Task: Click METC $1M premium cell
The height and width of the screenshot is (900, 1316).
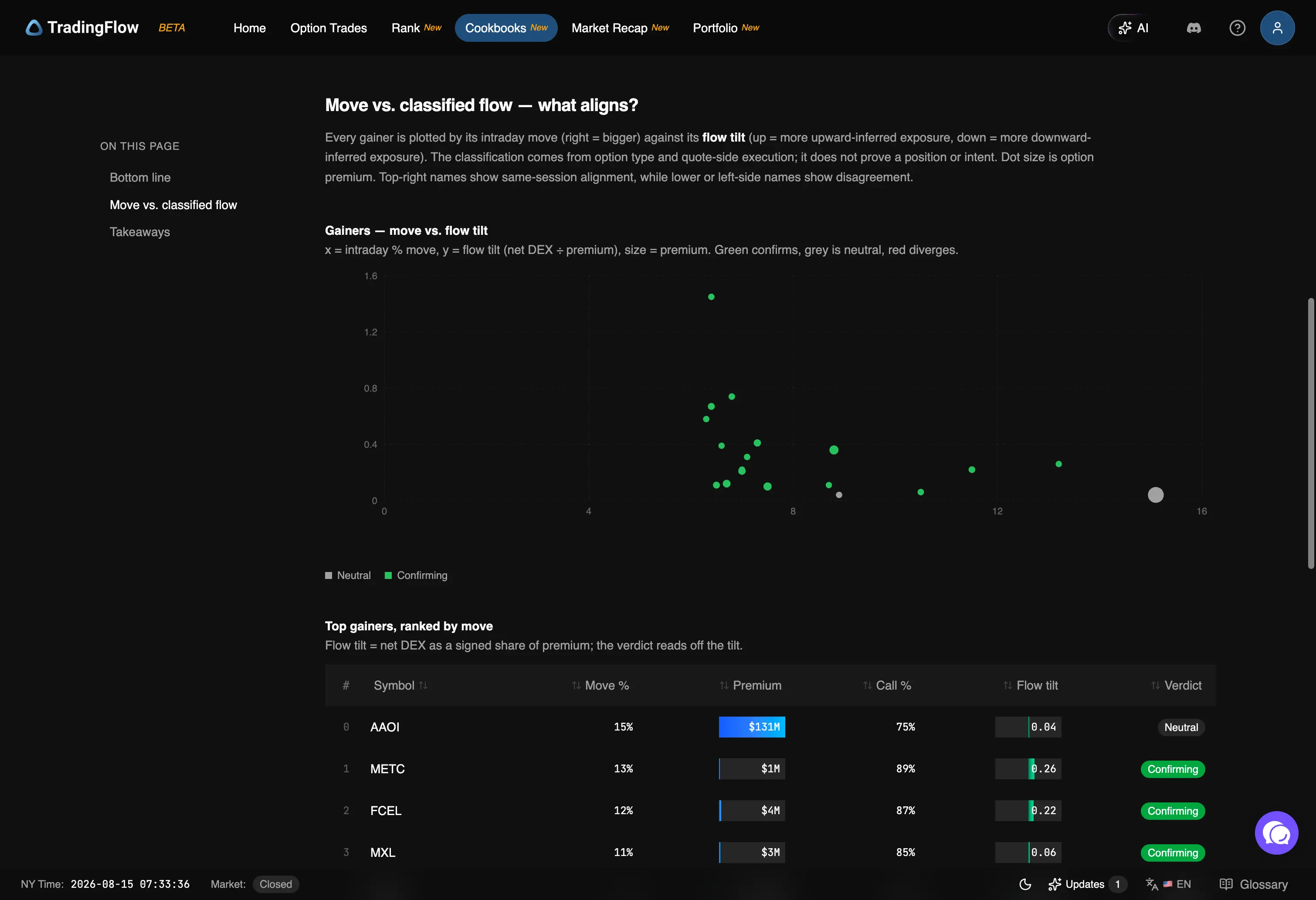Action: click(752, 769)
